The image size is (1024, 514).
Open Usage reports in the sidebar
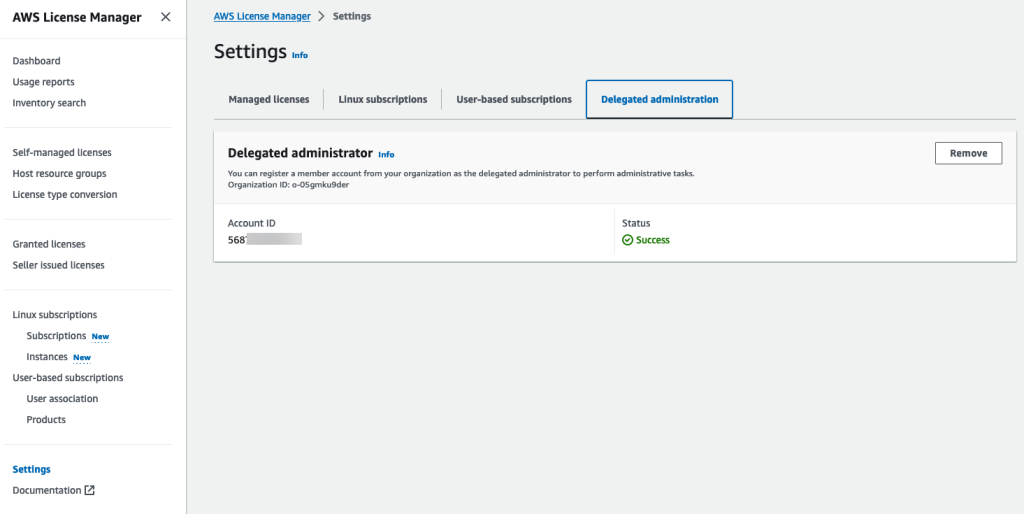[44, 82]
